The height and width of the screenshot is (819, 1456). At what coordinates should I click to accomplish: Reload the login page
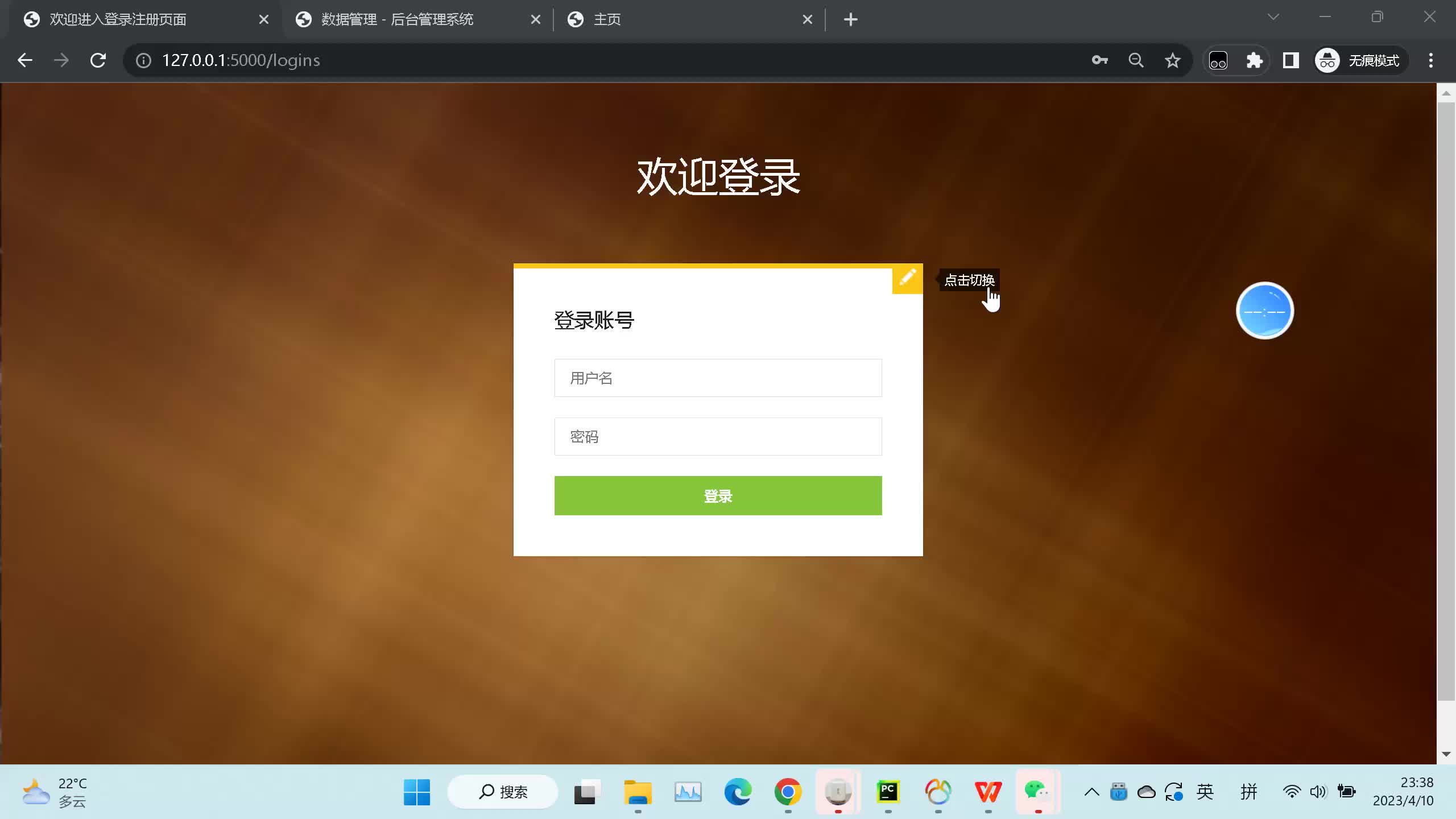98,60
